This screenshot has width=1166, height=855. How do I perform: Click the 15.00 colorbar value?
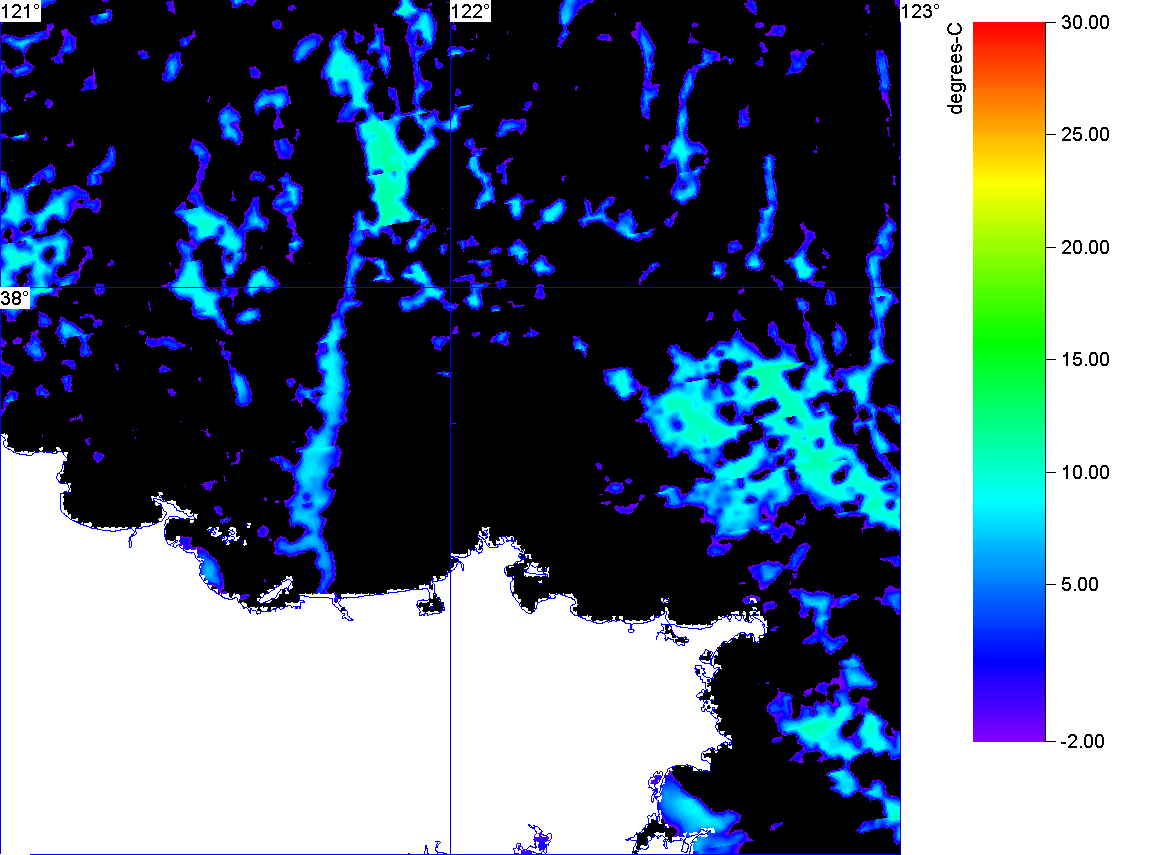[x=1085, y=360]
